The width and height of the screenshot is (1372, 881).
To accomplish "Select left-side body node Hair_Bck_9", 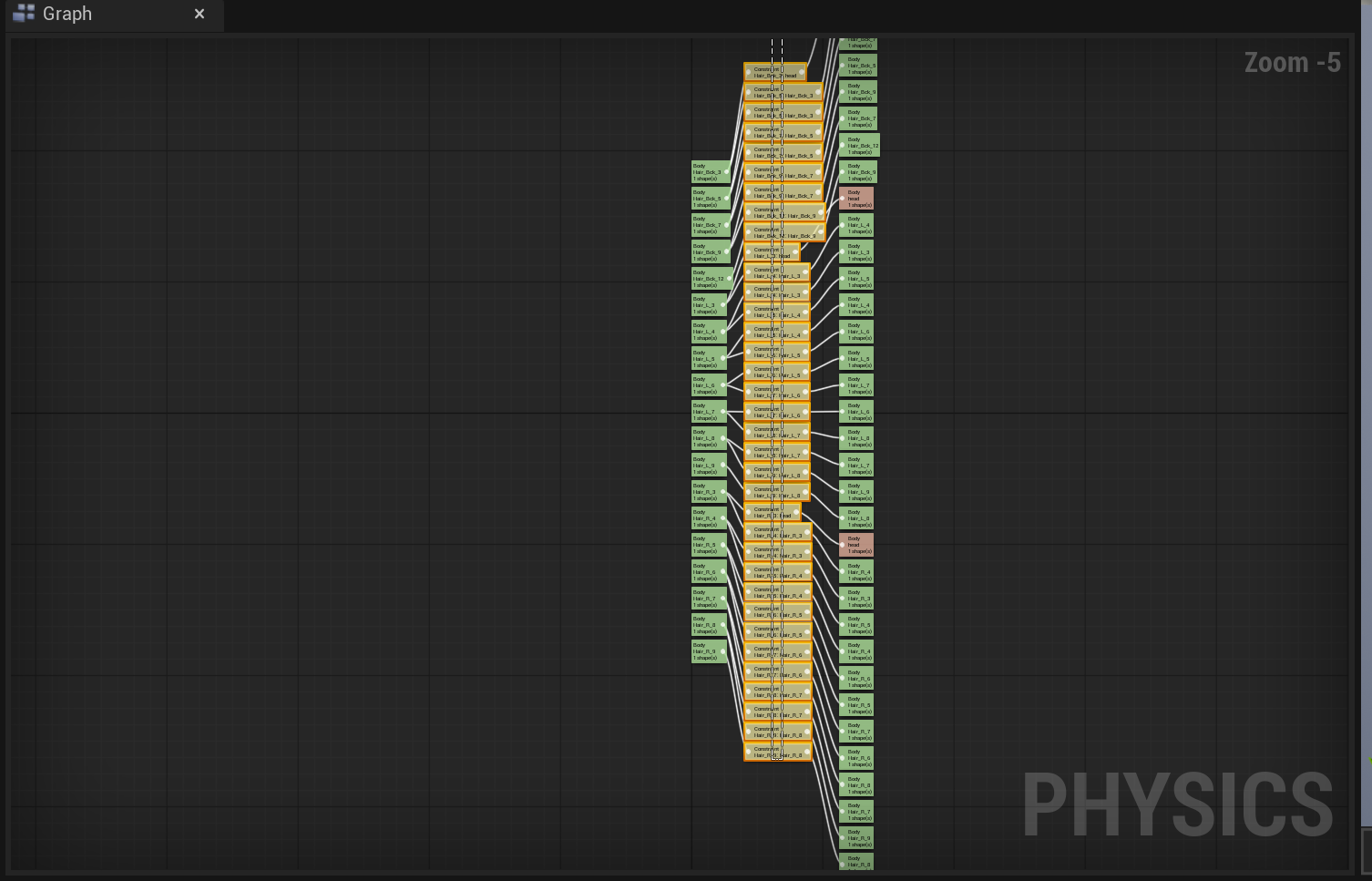I will click(711, 252).
